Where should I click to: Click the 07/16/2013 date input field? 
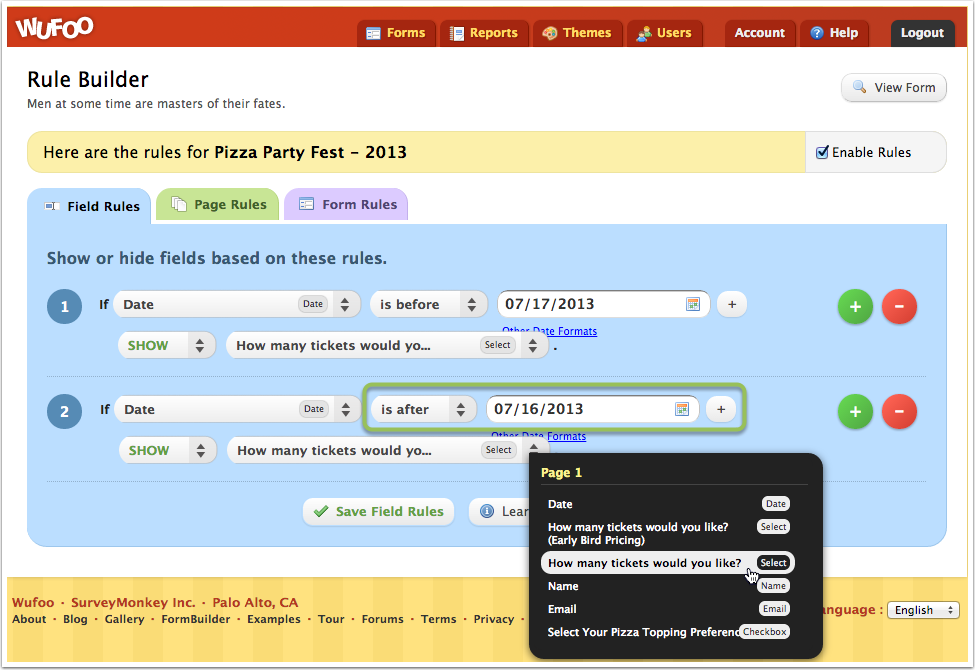click(x=592, y=409)
